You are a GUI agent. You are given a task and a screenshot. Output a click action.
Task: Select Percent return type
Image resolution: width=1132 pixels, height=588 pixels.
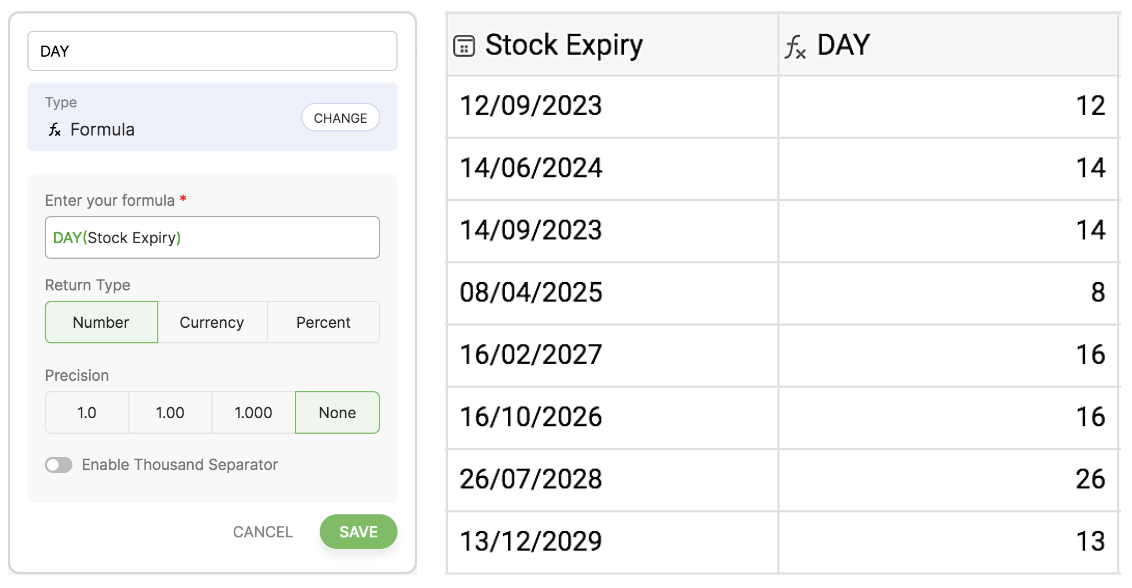[x=323, y=322]
